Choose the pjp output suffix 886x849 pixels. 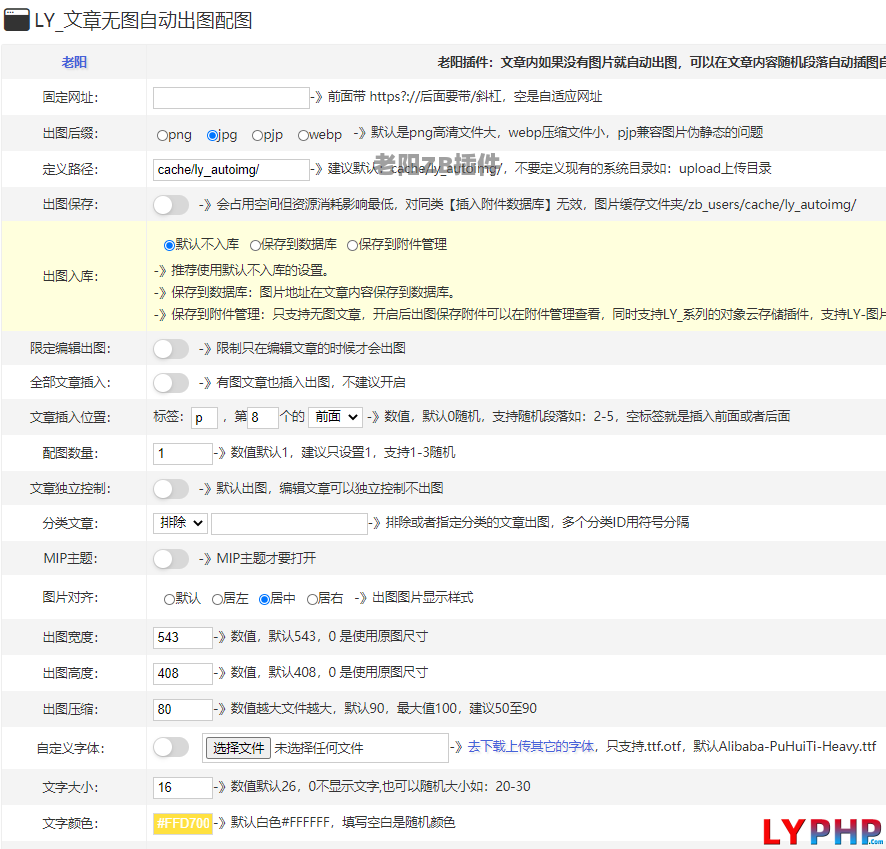click(x=257, y=136)
